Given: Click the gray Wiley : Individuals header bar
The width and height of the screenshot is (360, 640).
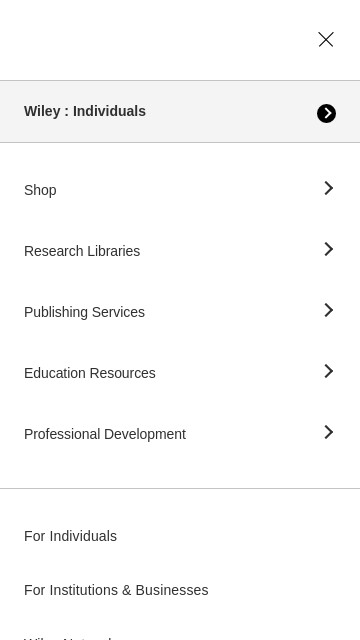Looking at the screenshot, I should coord(180,112).
